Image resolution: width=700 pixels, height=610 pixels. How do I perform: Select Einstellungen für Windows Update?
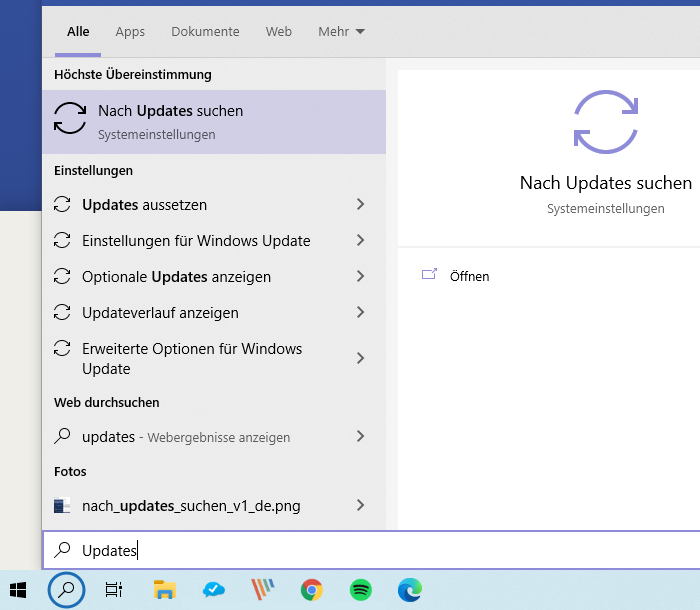pyautogui.click(x=196, y=240)
